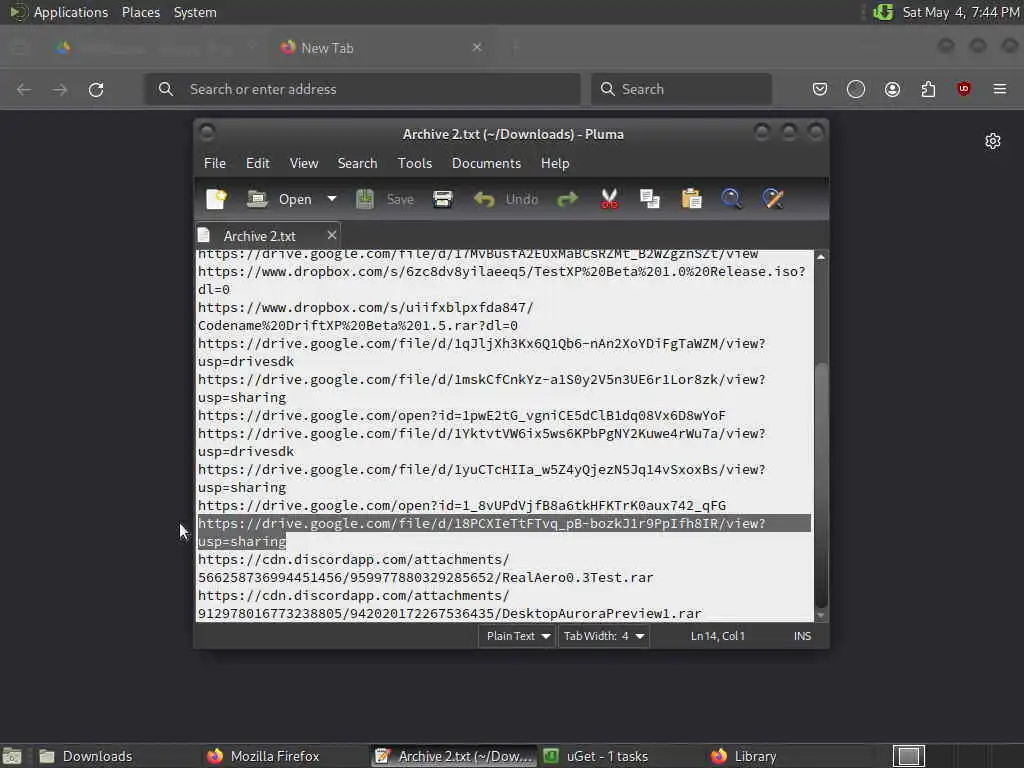Paste from clipboard using the paste icon
The image size is (1024, 768).
(691, 199)
